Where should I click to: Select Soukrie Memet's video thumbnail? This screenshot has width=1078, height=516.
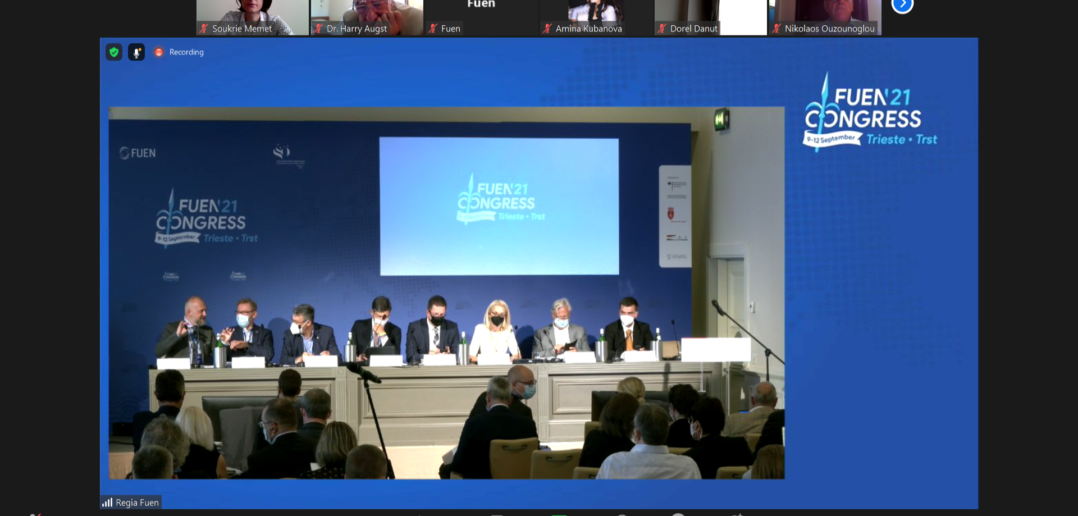[252, 17]
